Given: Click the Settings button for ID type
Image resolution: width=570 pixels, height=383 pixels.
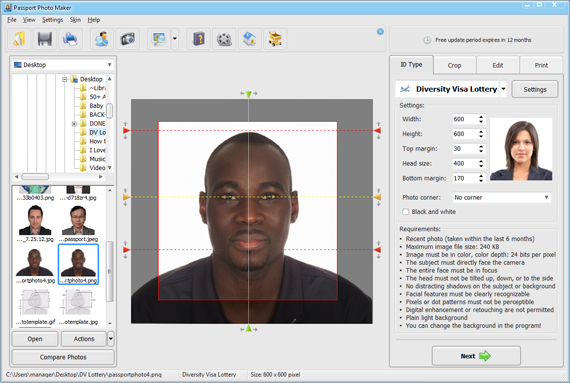Looking at the screenshot, I should 535,89.
